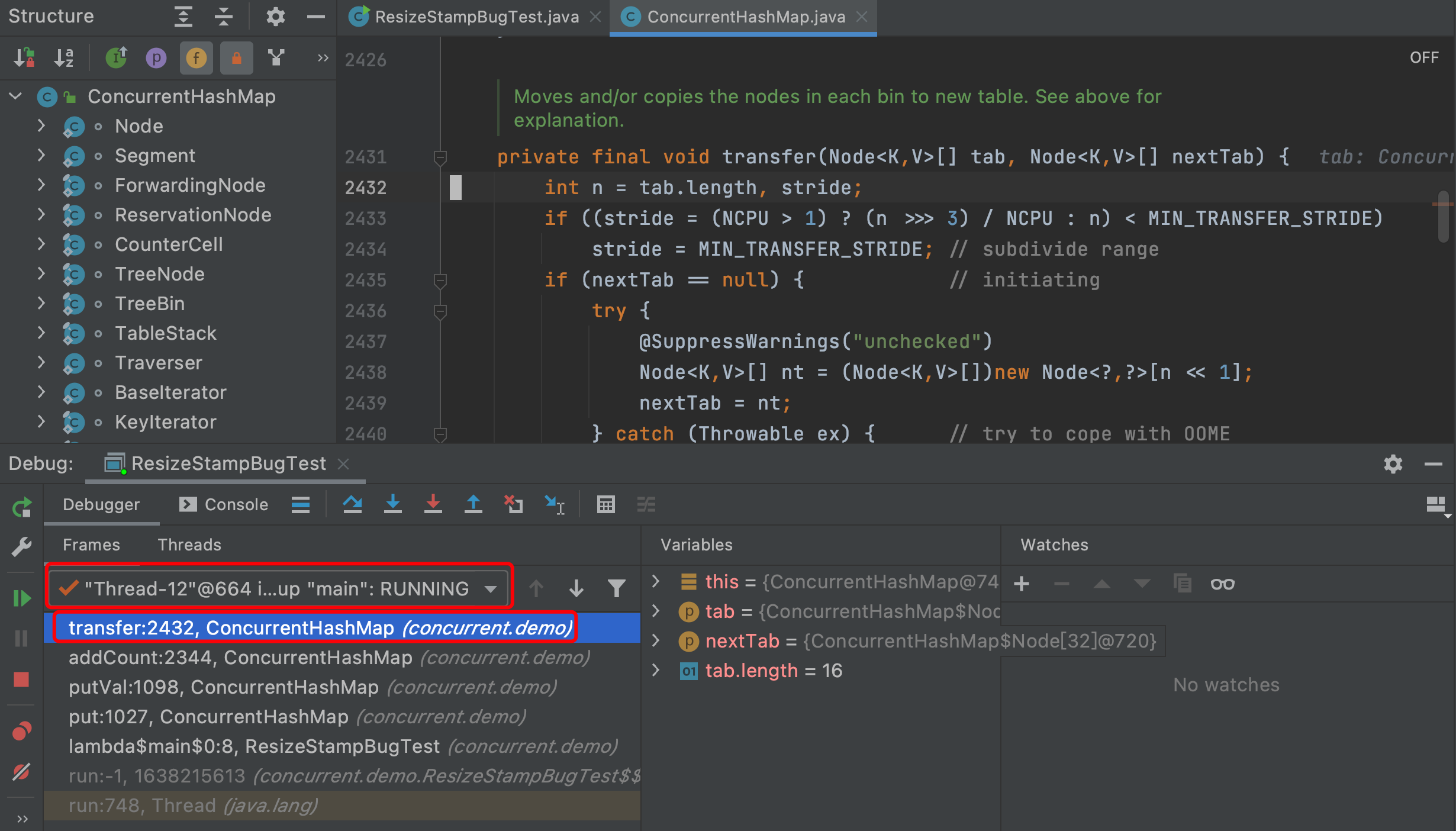Collapse the ConcurrentHashMap root node
Screen dimensions: 1456x831
tap(16, 96)
